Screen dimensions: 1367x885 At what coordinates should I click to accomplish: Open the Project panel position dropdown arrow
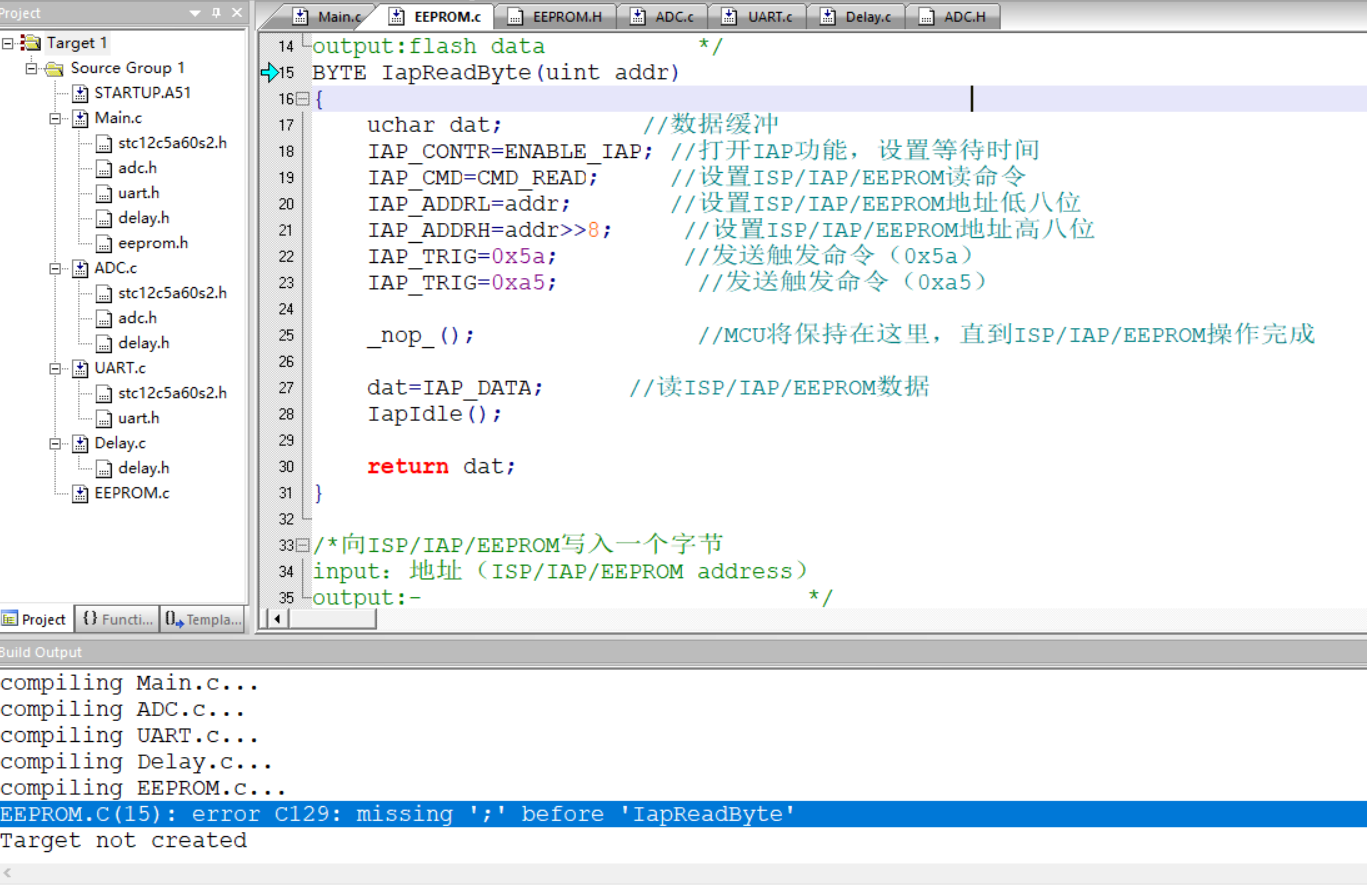point(194,13)
